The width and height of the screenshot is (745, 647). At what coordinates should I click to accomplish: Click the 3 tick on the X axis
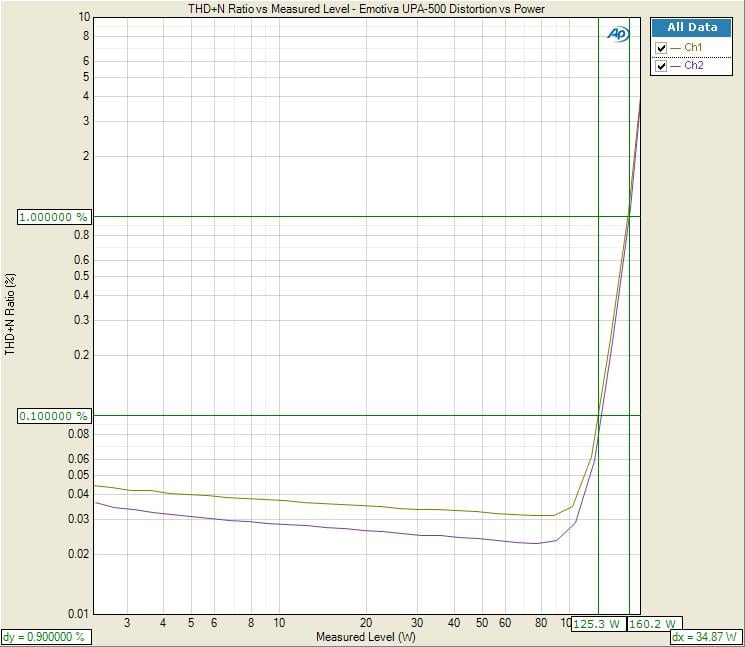pyautogui.click(x=127, y=623)
